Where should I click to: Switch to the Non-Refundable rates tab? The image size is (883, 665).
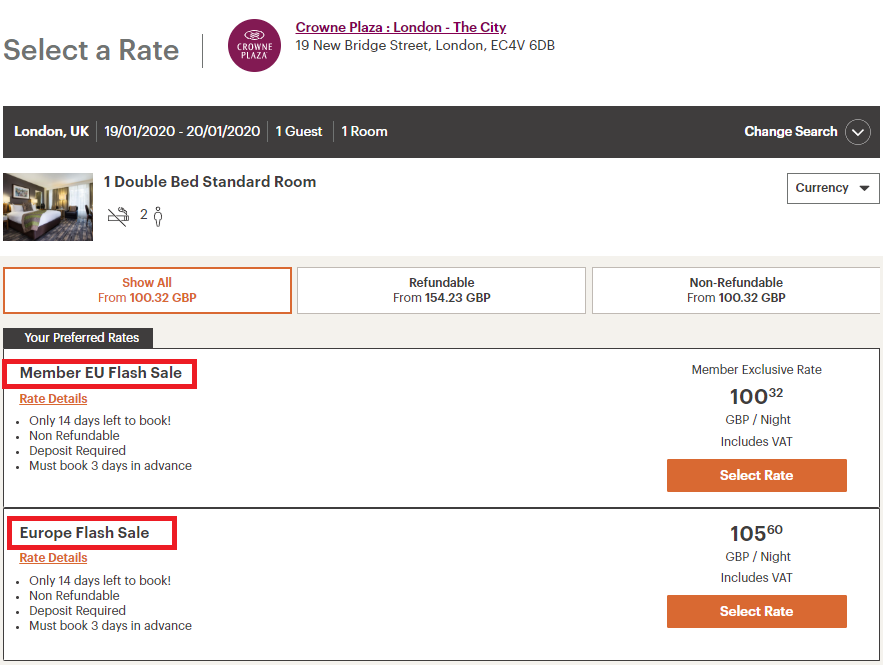click(736, 290)
